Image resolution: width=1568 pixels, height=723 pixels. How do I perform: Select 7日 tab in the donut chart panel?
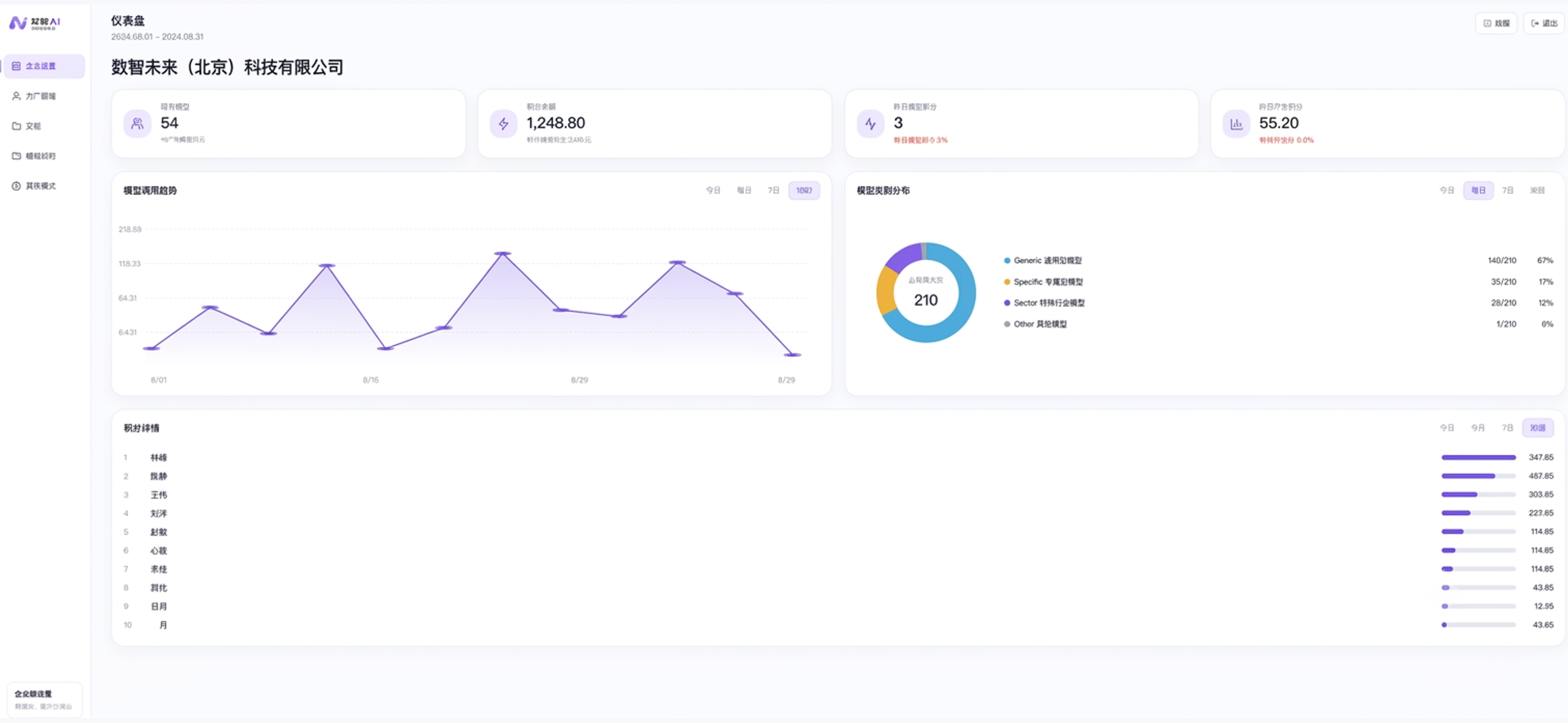[x=1507, y=191]
